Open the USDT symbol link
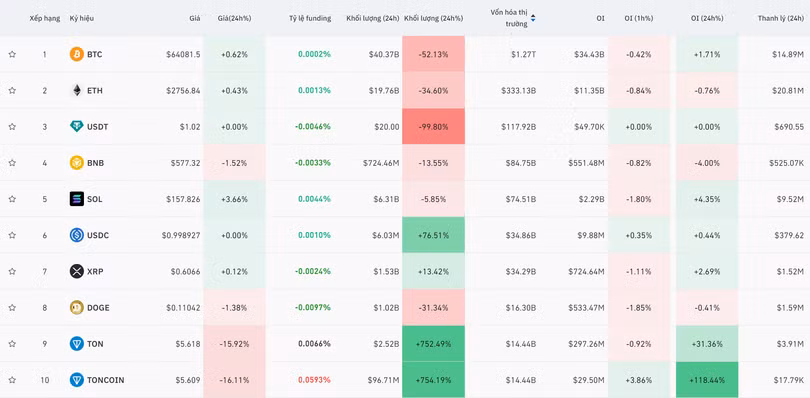Image resolution: width=810 pixels, height=398 pixels. (x=98, y=127)
